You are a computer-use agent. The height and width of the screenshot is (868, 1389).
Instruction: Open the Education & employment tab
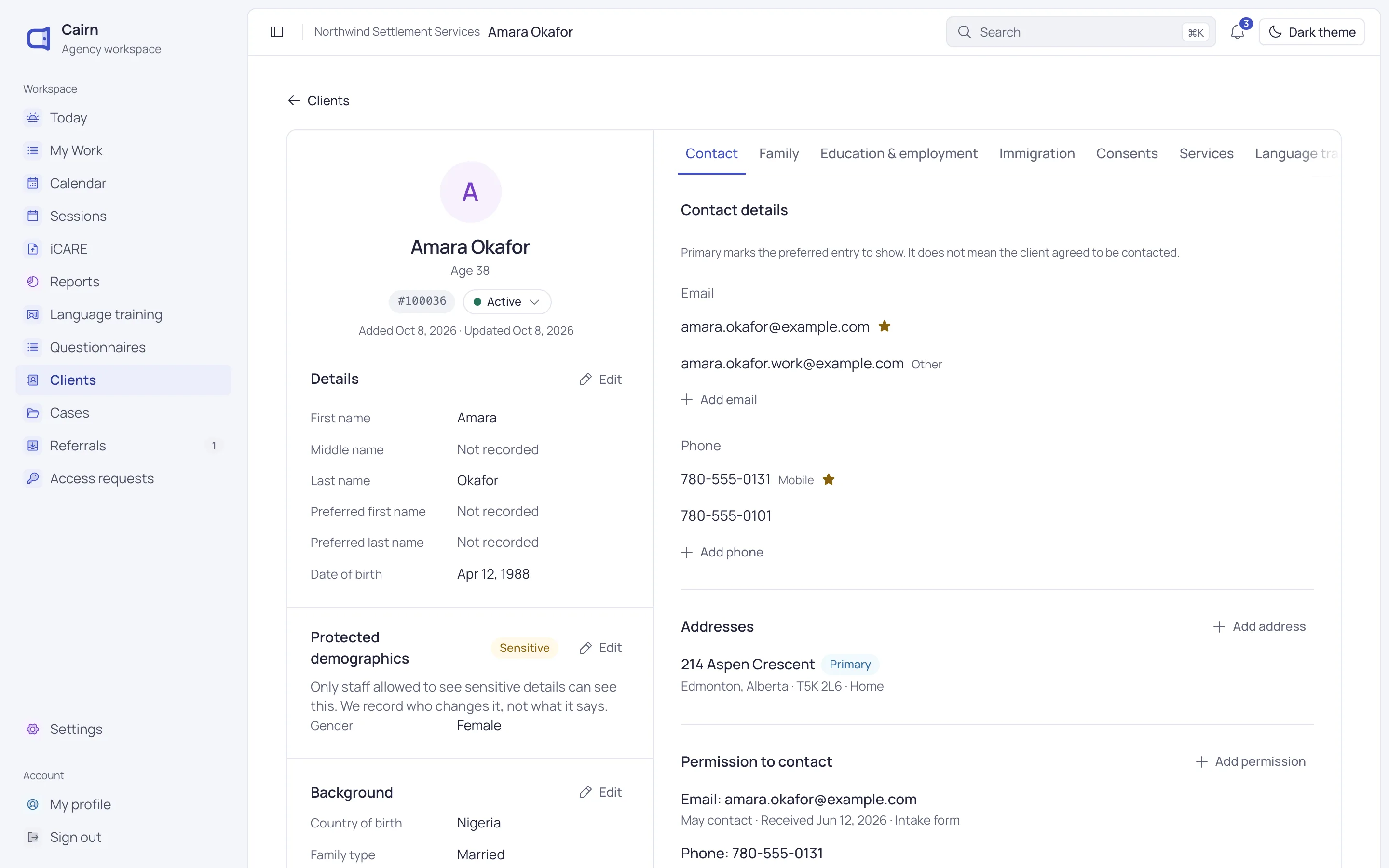point(898,153)
